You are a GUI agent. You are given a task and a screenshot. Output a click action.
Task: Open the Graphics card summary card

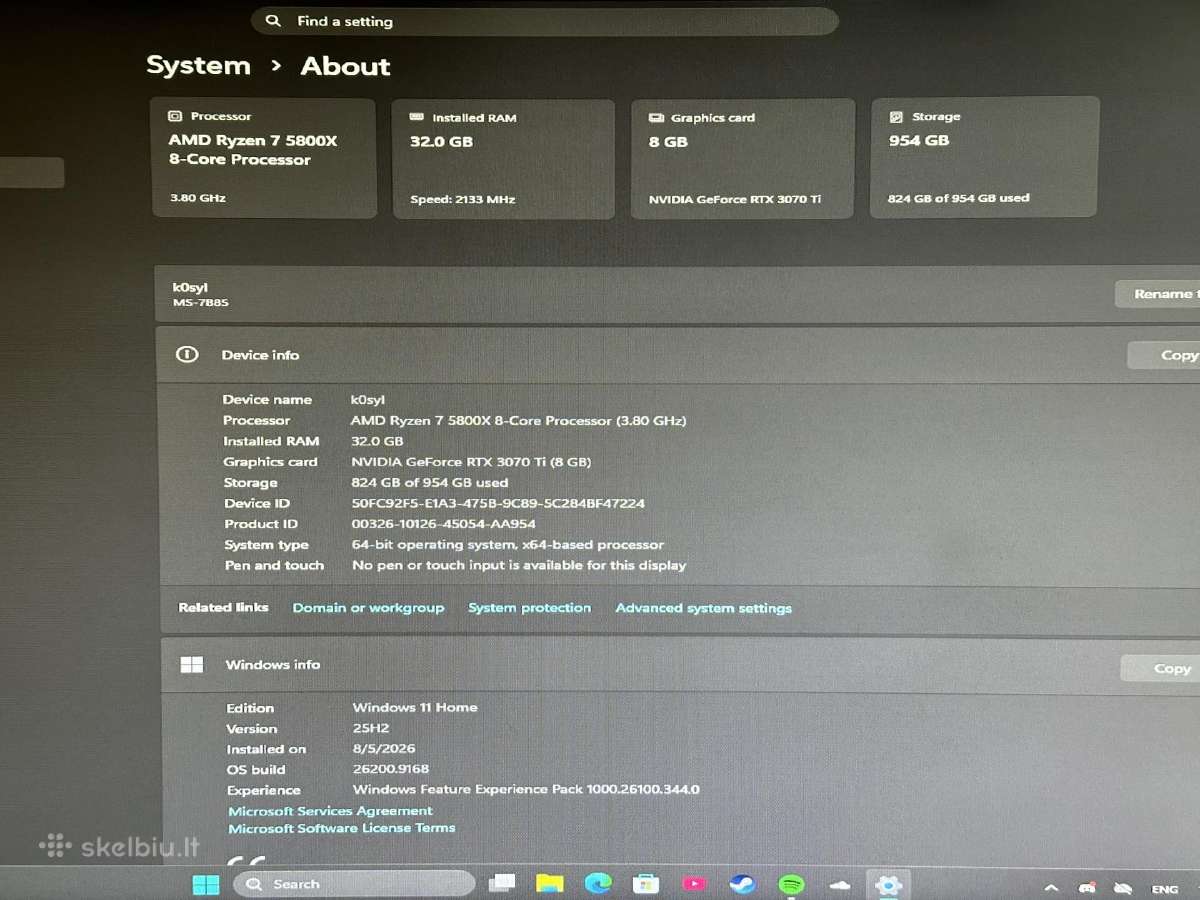pos(743,158)
